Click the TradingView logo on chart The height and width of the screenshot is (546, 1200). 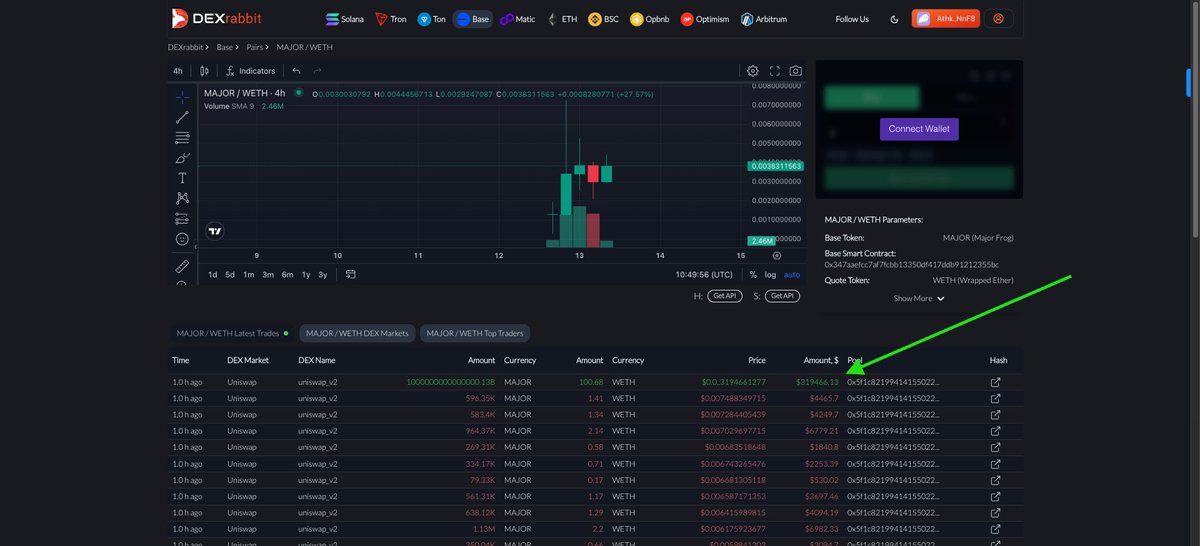tap(215, 231)
